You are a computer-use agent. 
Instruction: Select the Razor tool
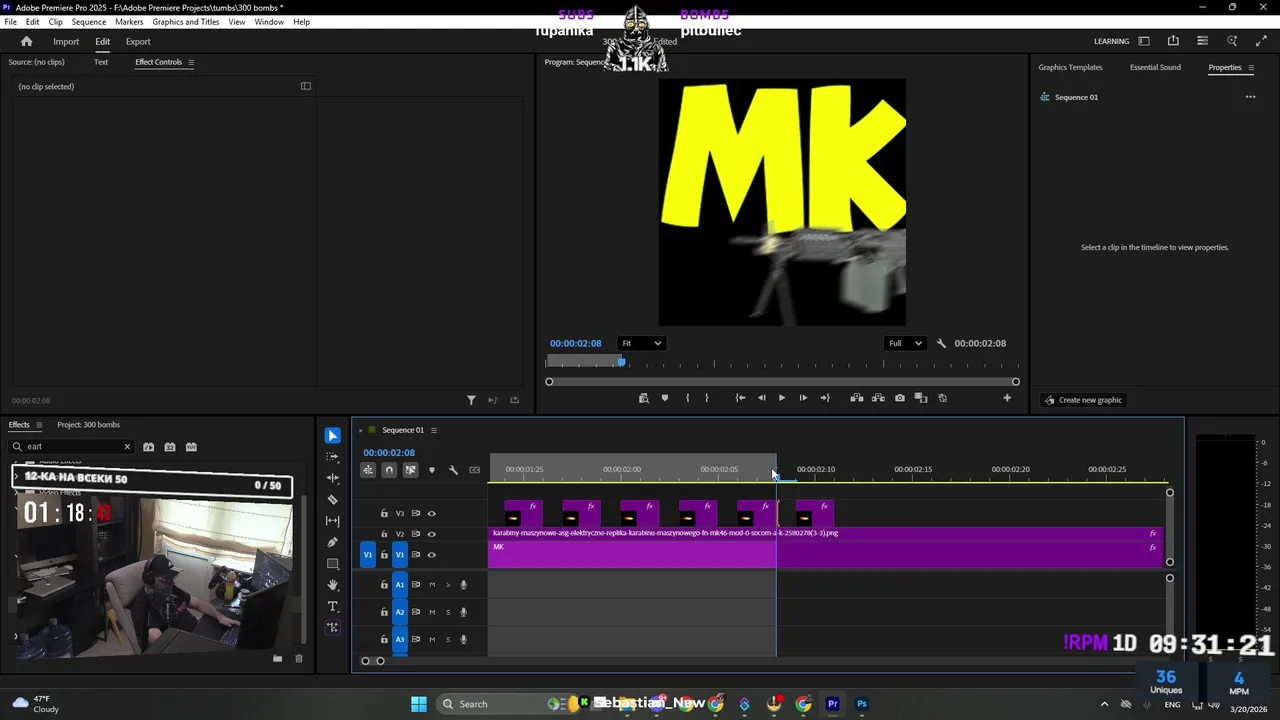333,499
